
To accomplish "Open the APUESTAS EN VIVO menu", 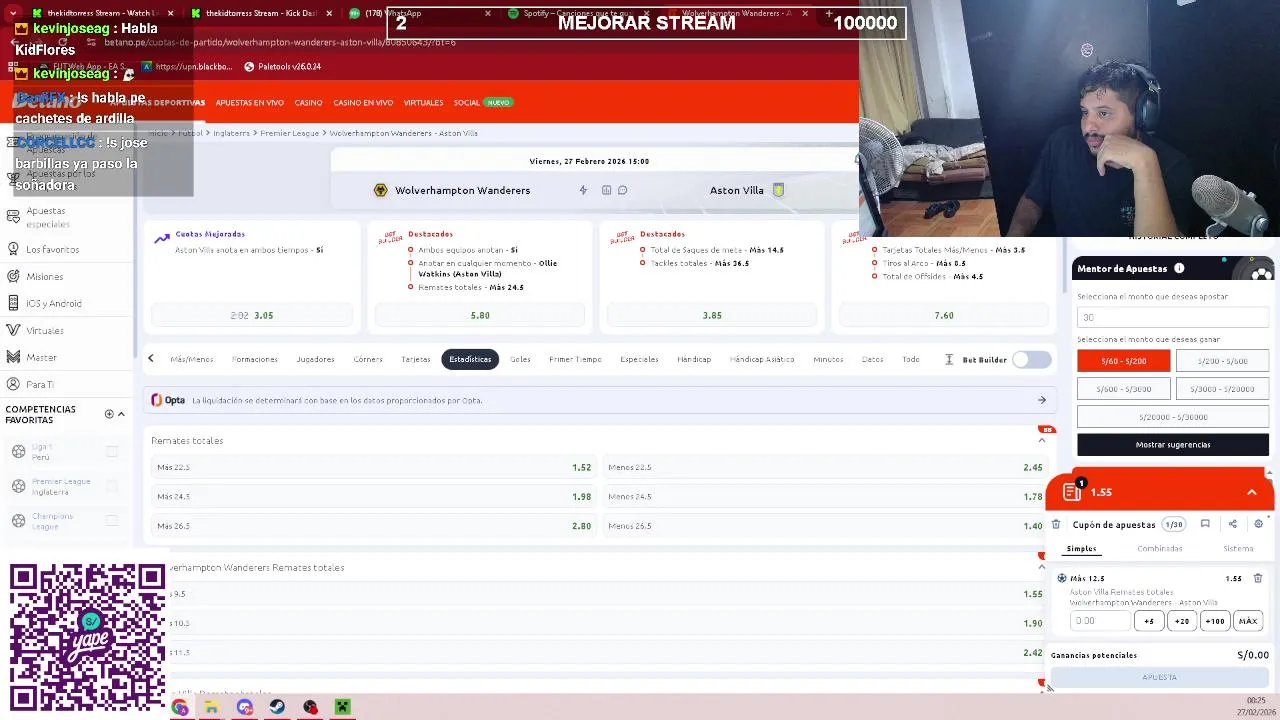I will [250, 103].
